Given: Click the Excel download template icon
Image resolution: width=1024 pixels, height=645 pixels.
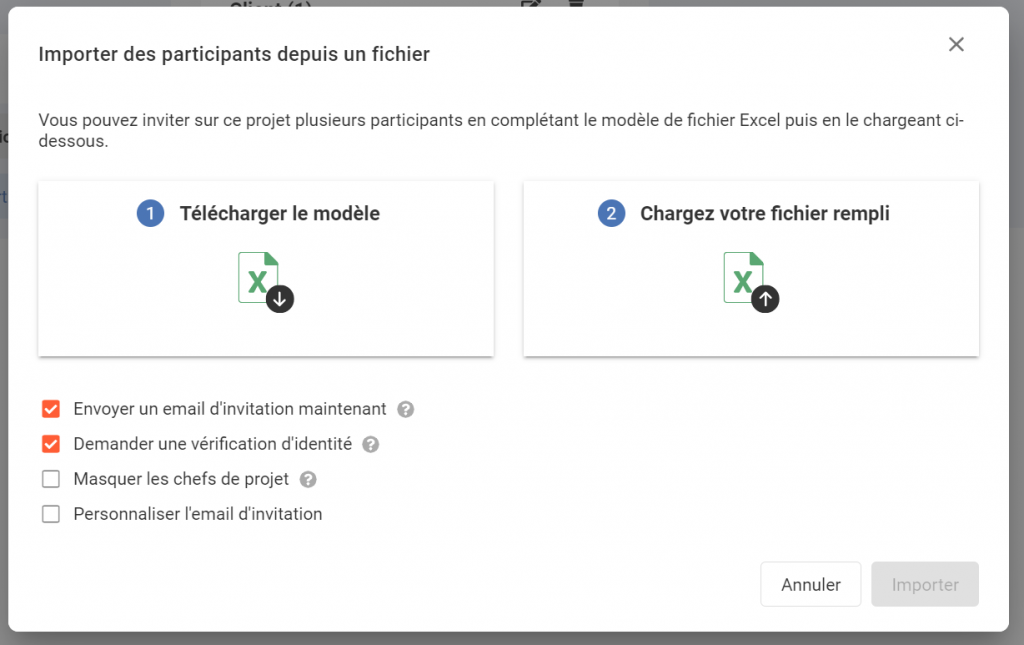Looking at the screenshot, I should pyautogui.click(x=265, y=281).
